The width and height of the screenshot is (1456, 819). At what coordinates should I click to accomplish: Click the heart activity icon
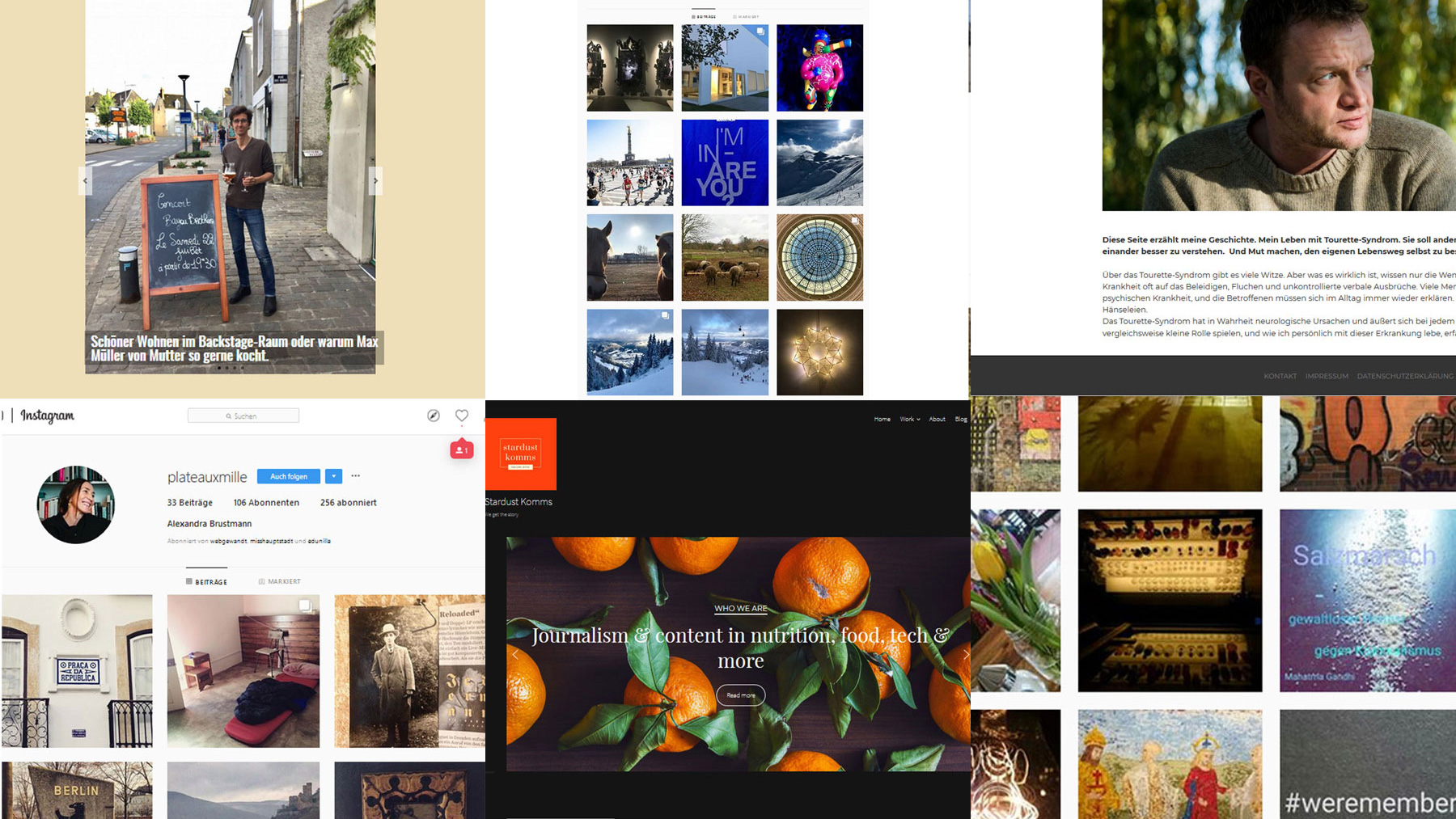[x=462, y=416]
